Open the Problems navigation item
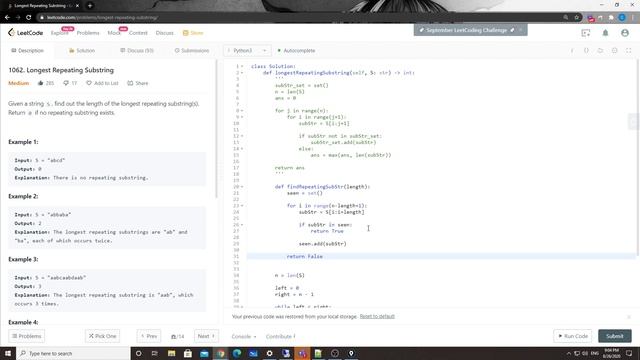This screenshot has height=360, width=640. click(x=88, y=33)
